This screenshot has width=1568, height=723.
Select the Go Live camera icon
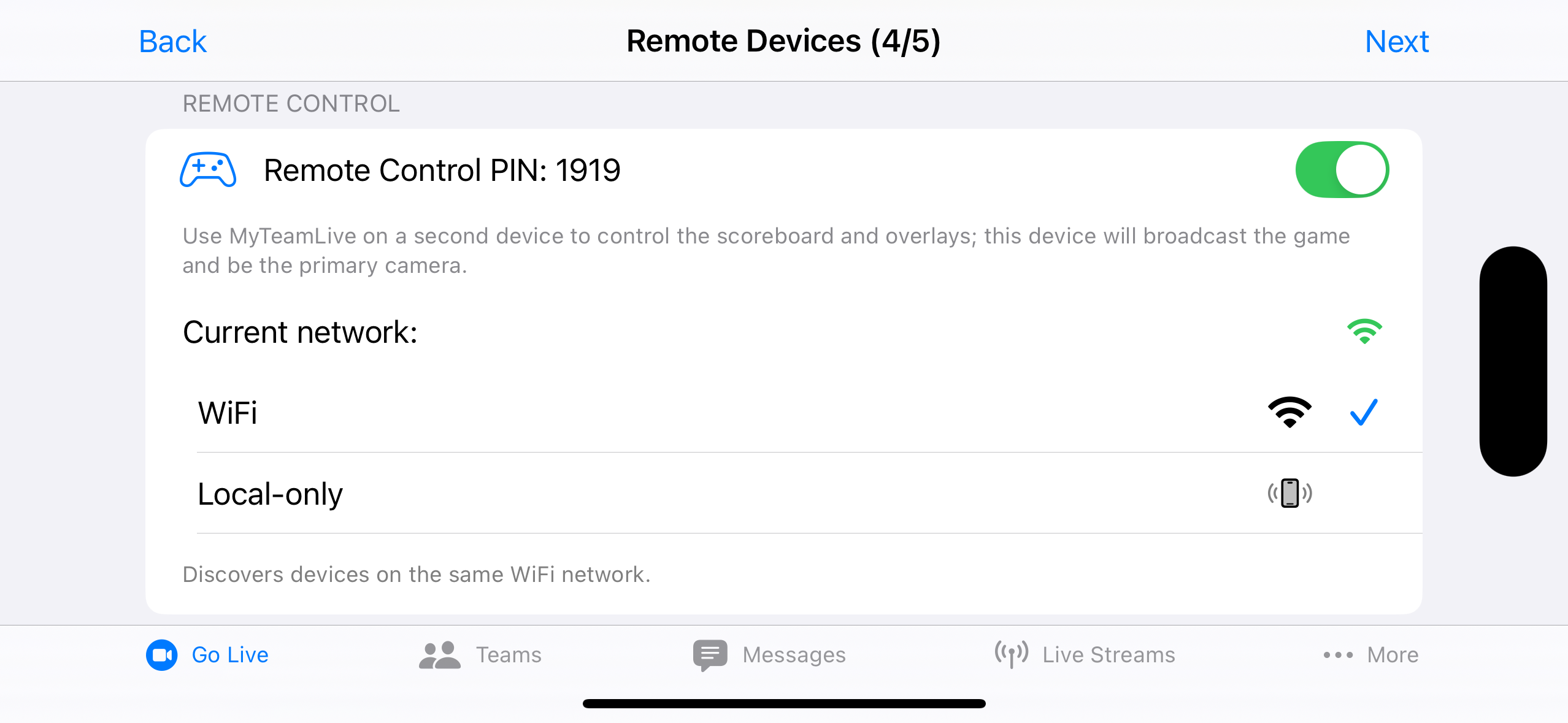coord(161,654)
